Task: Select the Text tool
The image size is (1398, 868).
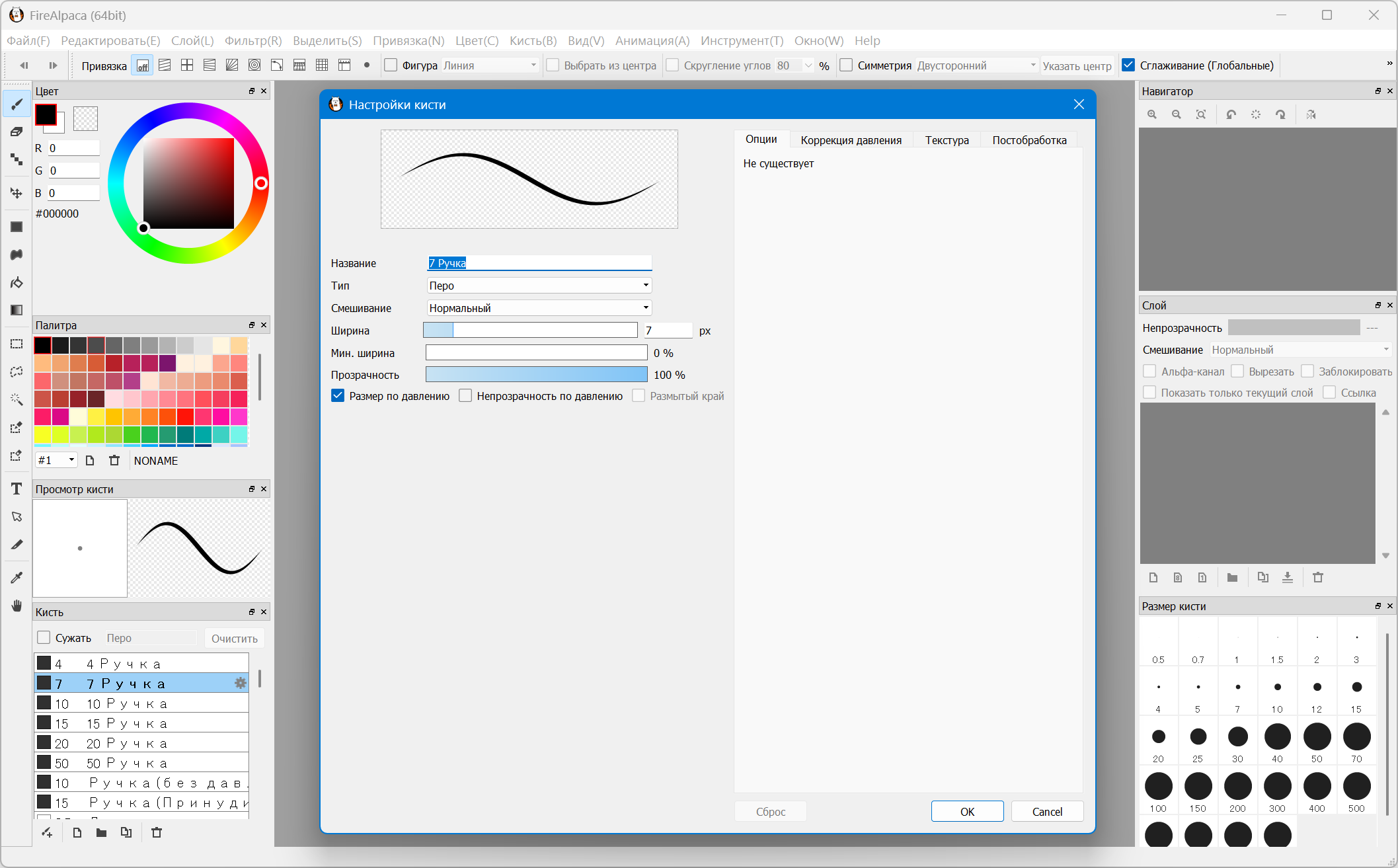Action: 17,489
